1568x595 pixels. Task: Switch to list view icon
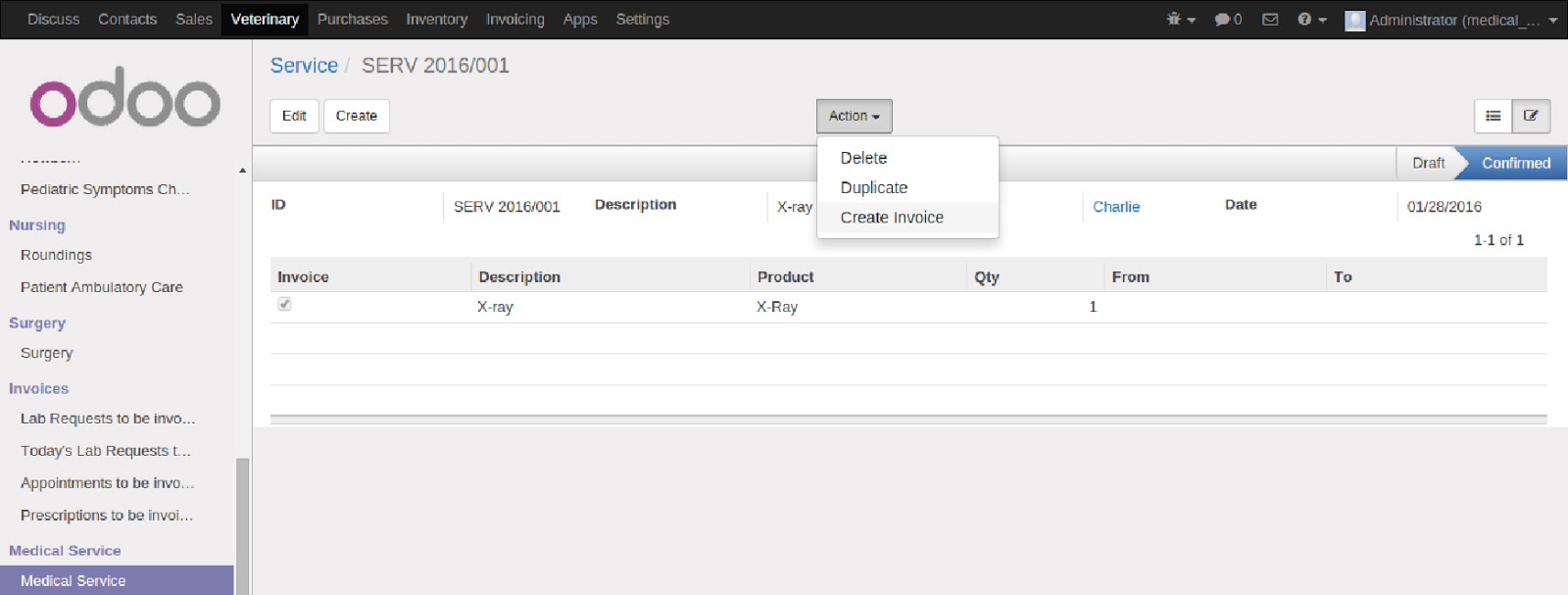coord(1494,116)
